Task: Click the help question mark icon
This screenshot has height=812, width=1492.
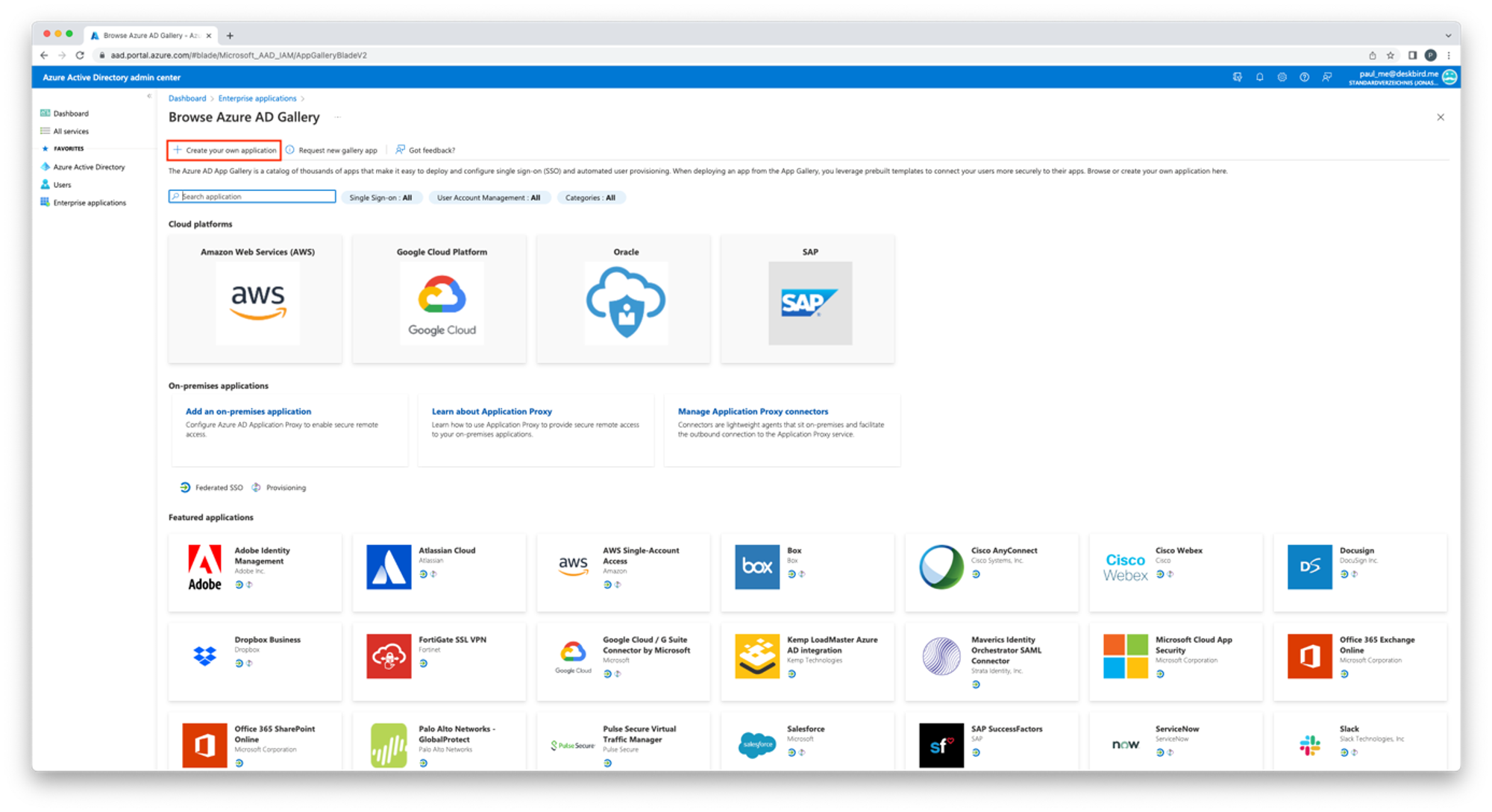Action: 1304,77
